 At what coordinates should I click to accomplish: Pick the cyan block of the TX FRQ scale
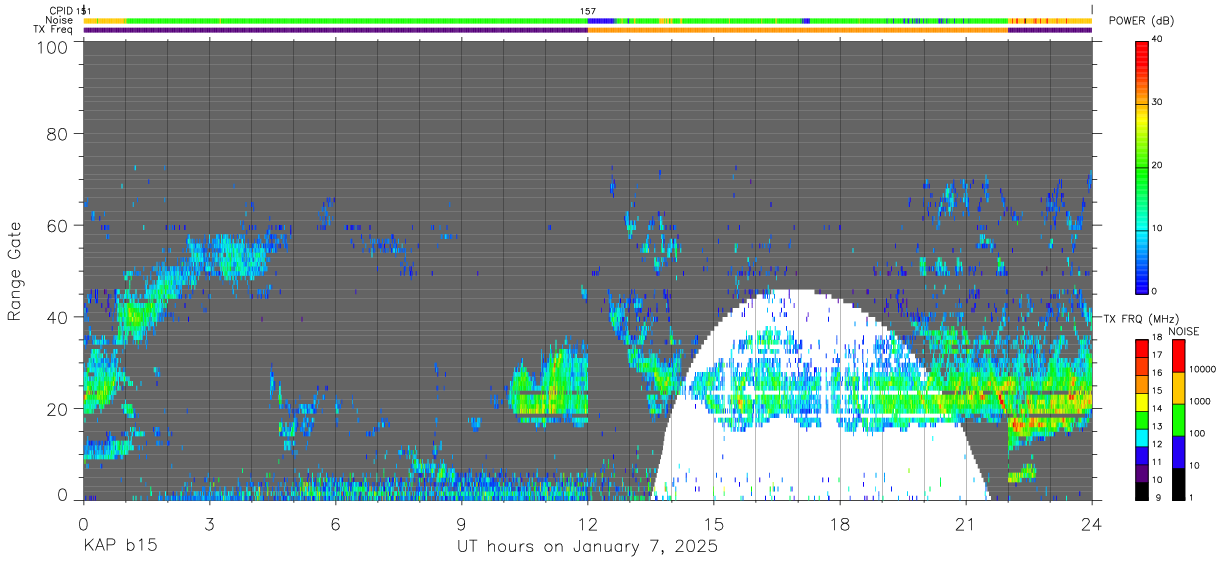(x=1142, y=435)
